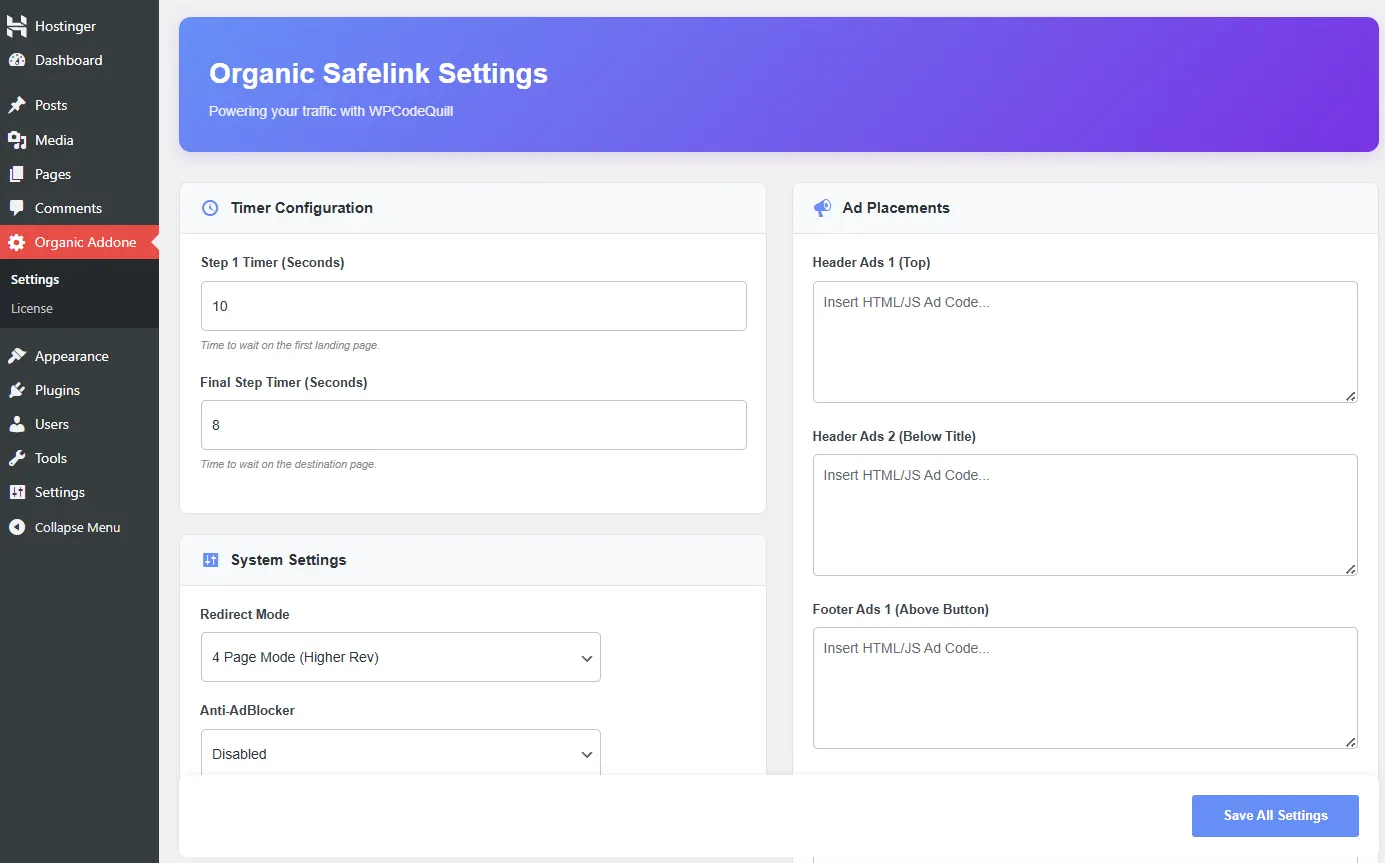
Task: Click the Media library icon
Action: [x=17, y=140]
